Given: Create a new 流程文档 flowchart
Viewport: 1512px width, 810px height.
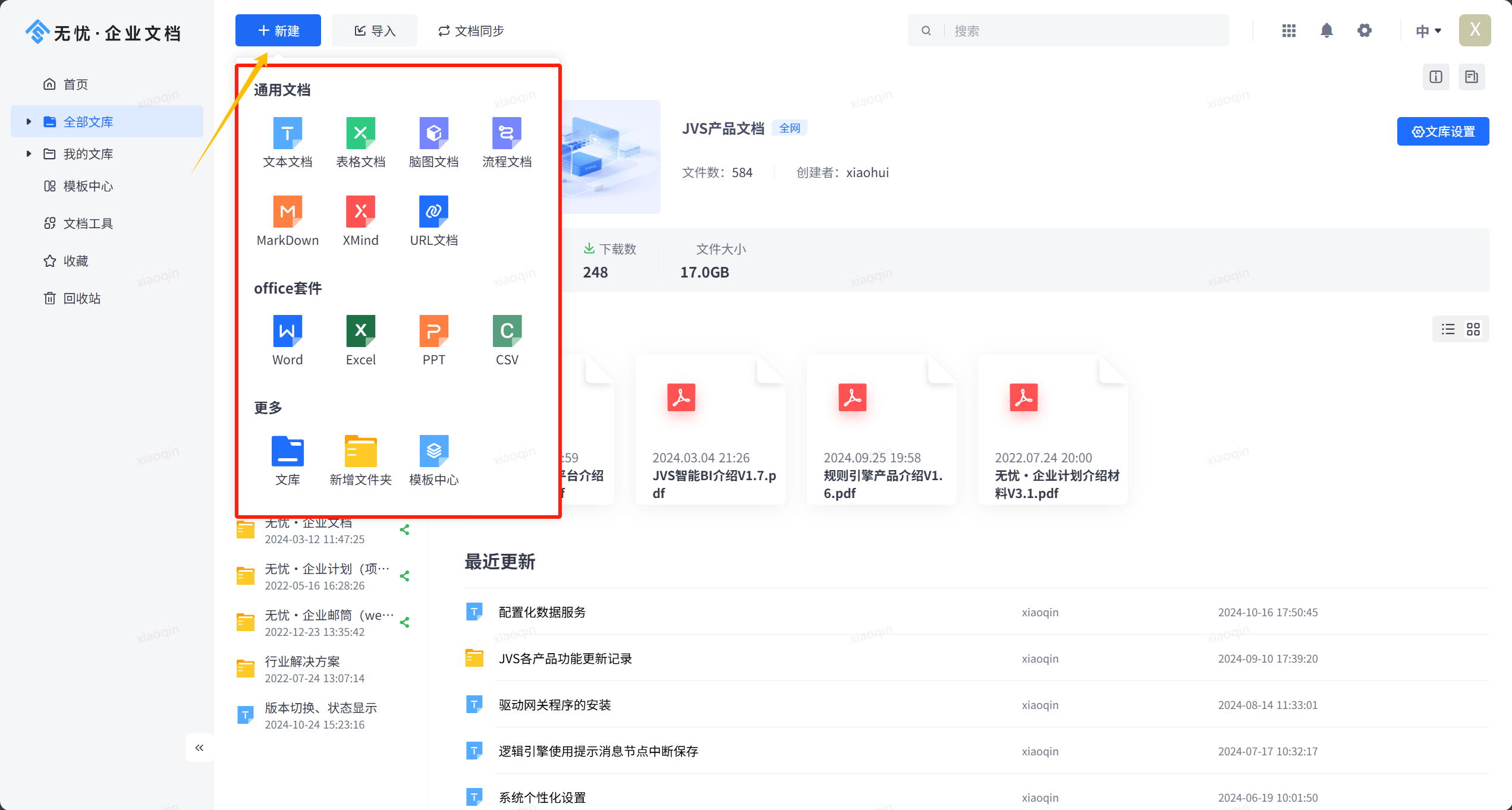Looking at the screenshot, I should coord(507,141).
